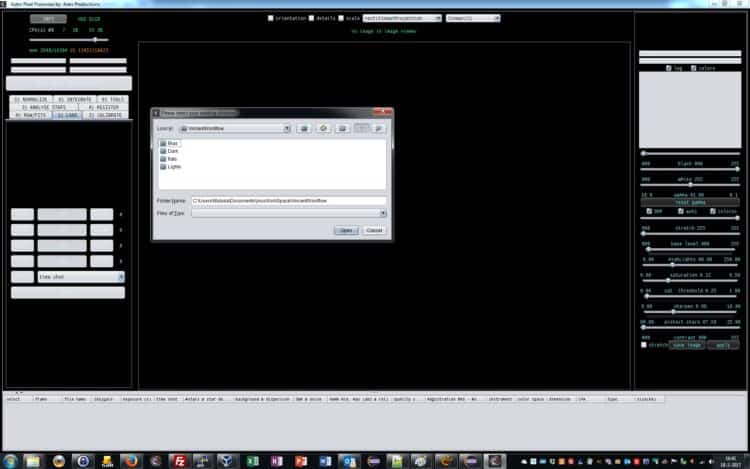Click the File name column header
750x469 pixels.
[76, 399]
